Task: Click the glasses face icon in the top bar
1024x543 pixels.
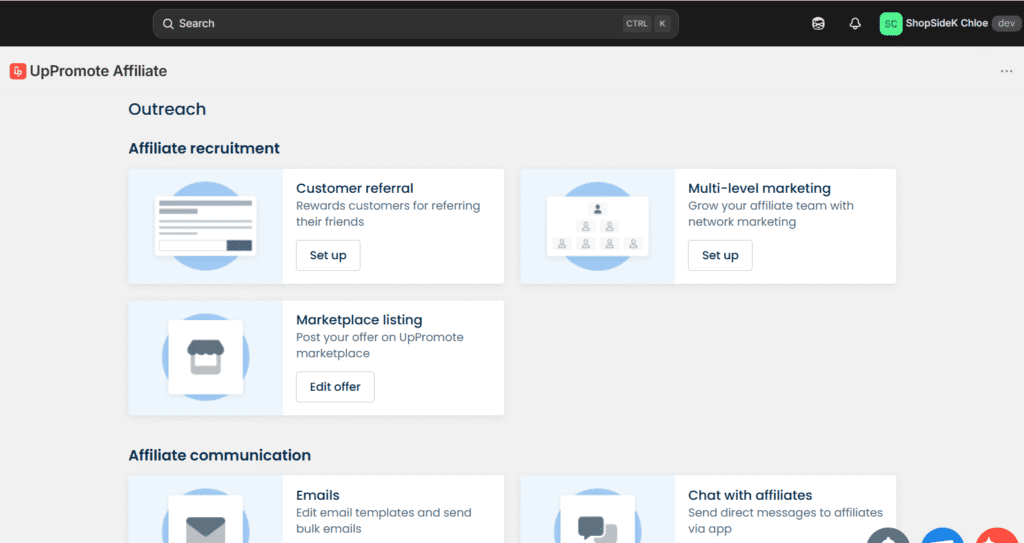Action: (818, 24)
